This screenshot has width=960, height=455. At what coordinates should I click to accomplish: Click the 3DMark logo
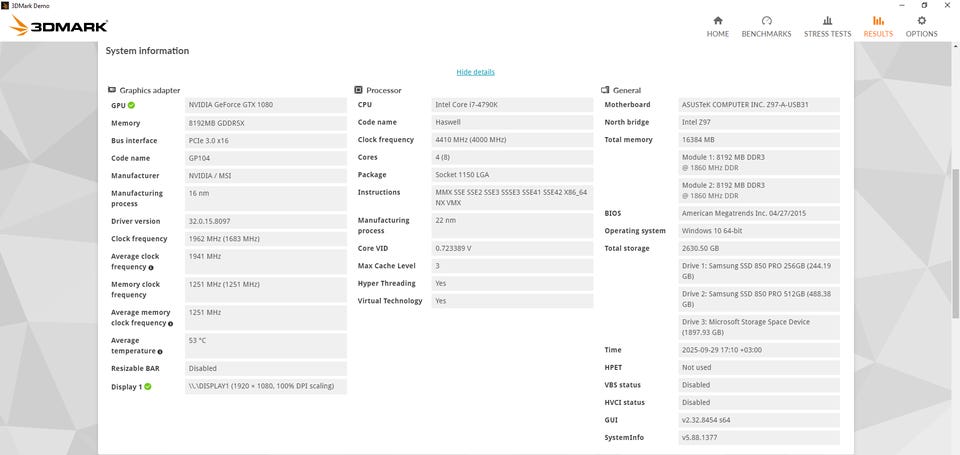pos(59,26)
